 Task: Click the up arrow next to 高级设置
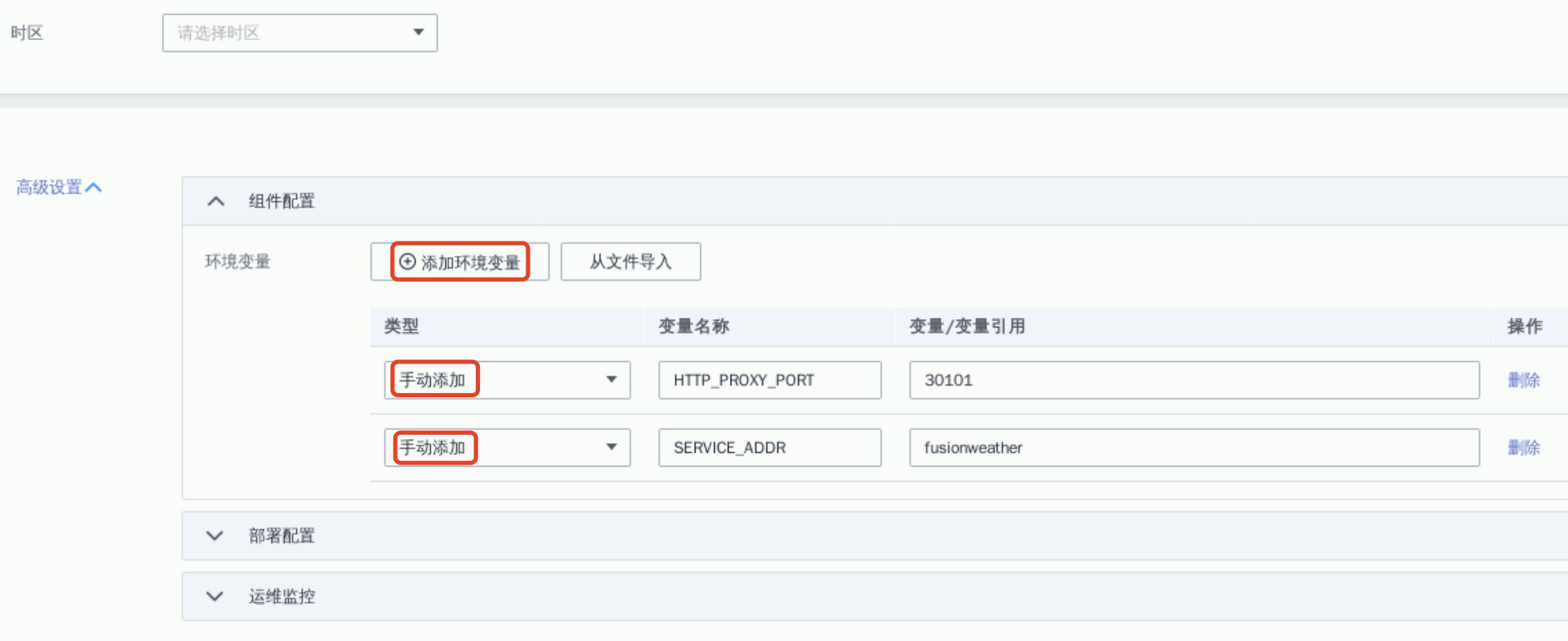point(93,188)
